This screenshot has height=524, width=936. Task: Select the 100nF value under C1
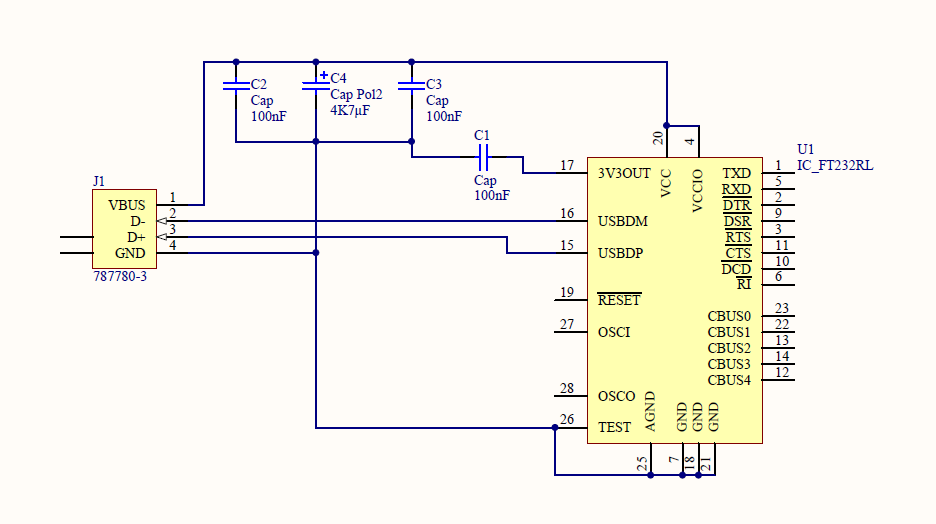492,196
